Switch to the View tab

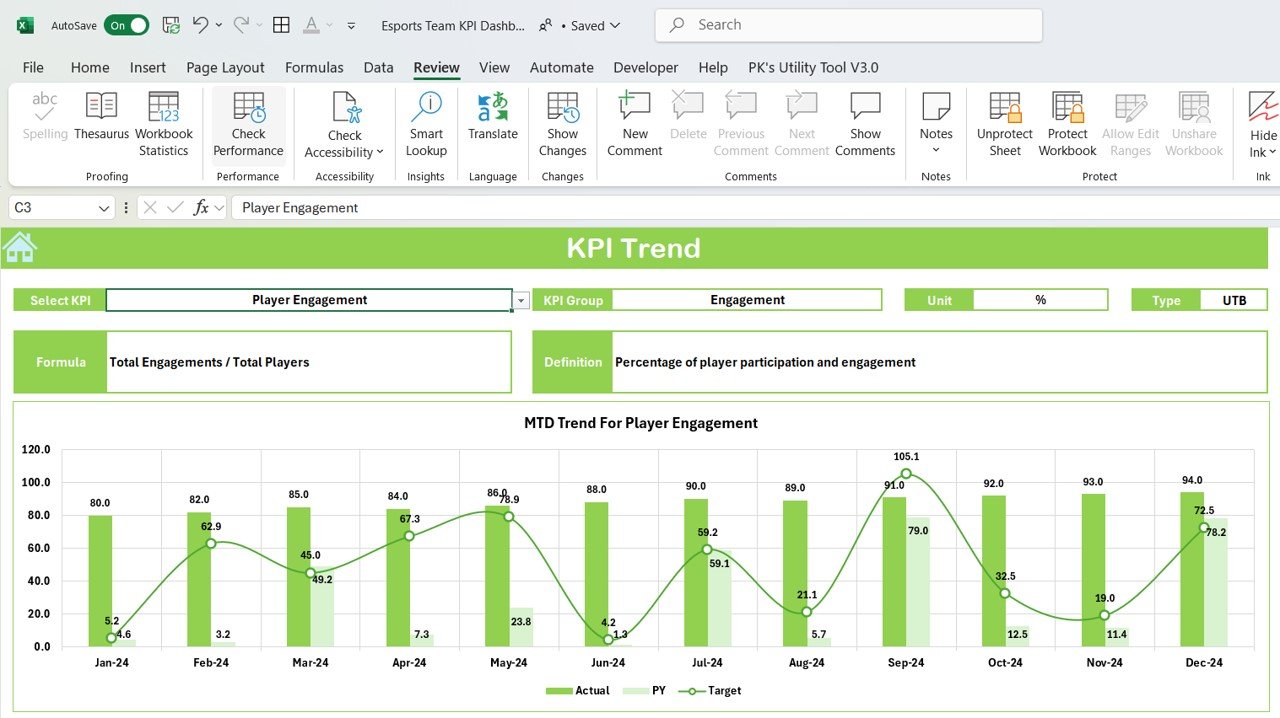coord(494,67)
